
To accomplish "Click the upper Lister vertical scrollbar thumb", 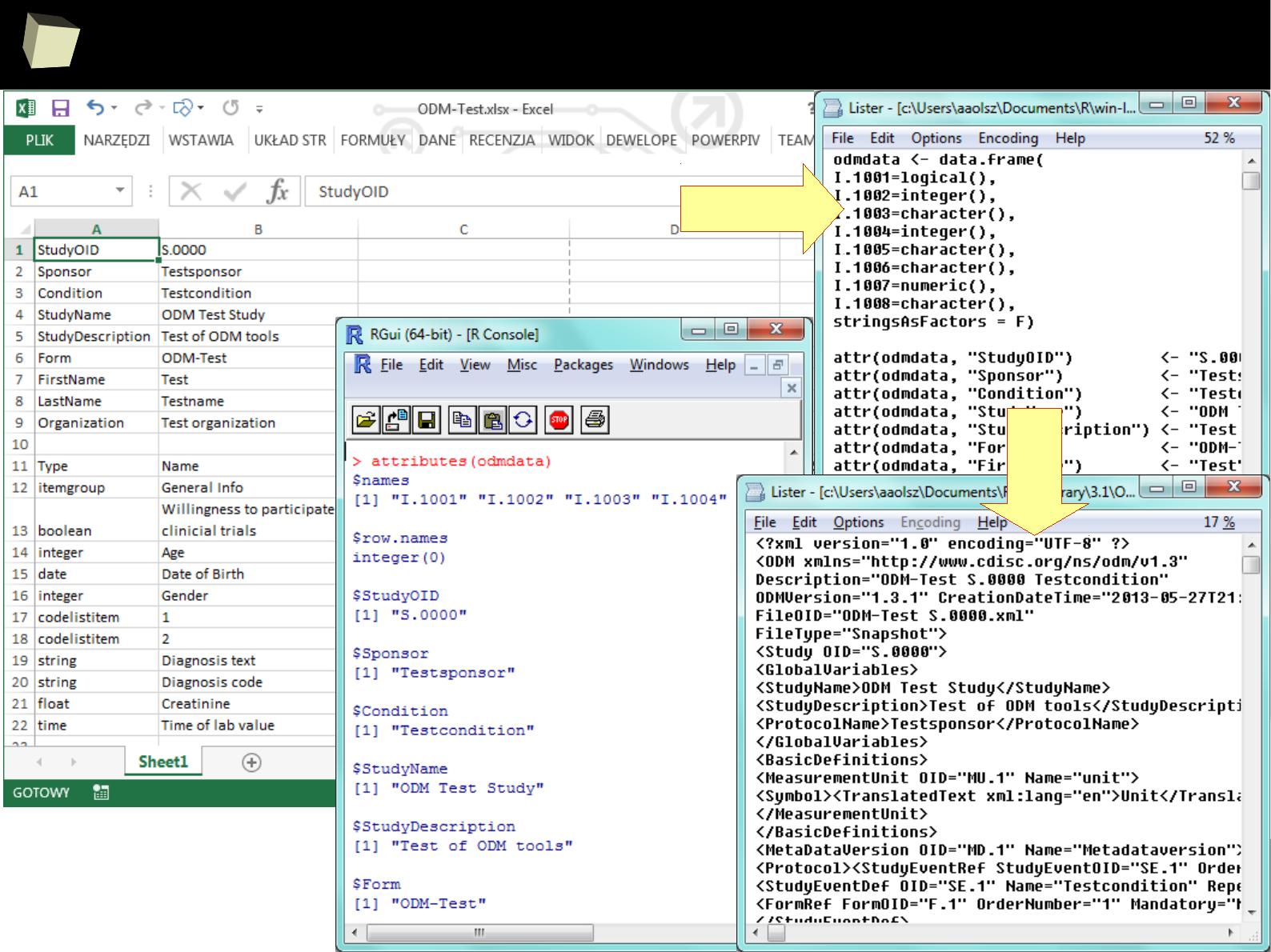I will tap(1251, 181).
